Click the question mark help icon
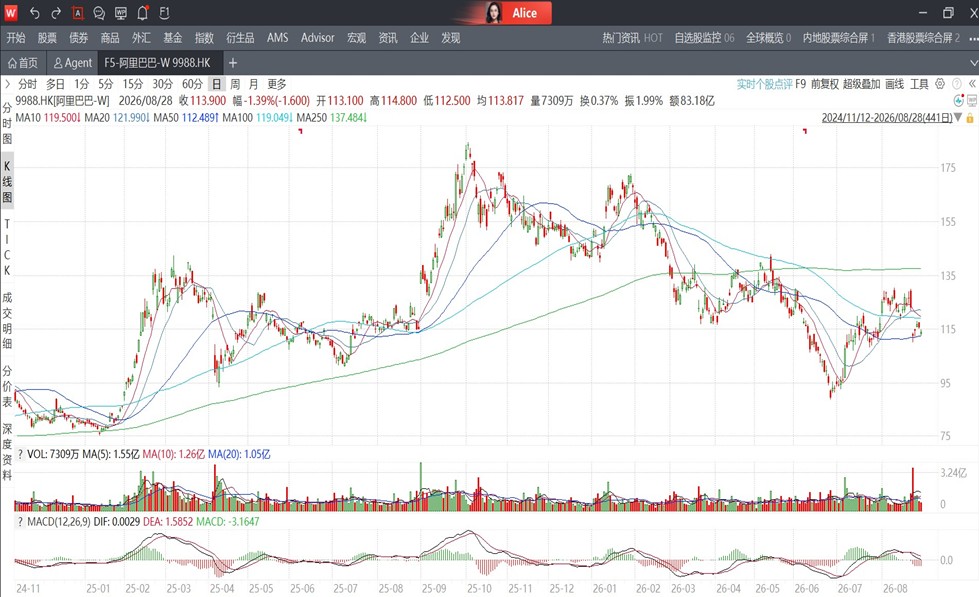The height and width of the screenshot is (597, 979). click(956, 84)
